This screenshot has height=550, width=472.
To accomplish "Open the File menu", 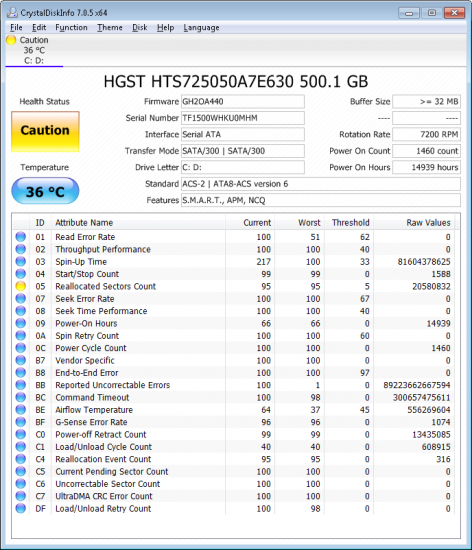I will point(16,27).
